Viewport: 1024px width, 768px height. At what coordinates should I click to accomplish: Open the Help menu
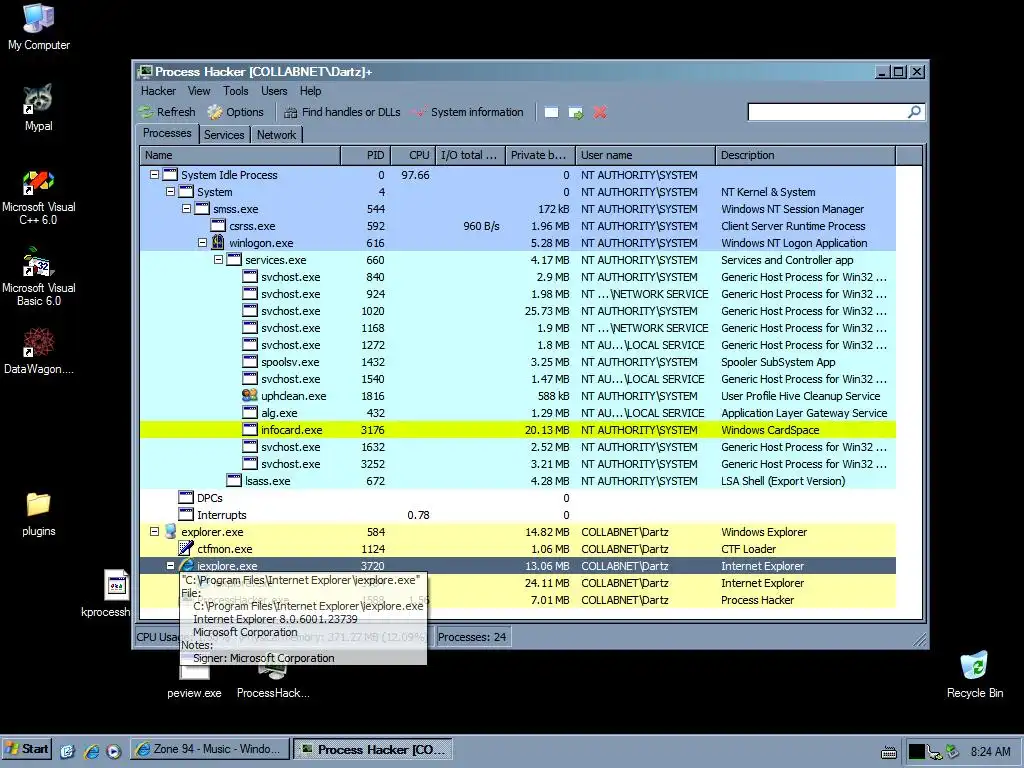tap(310, 91)
